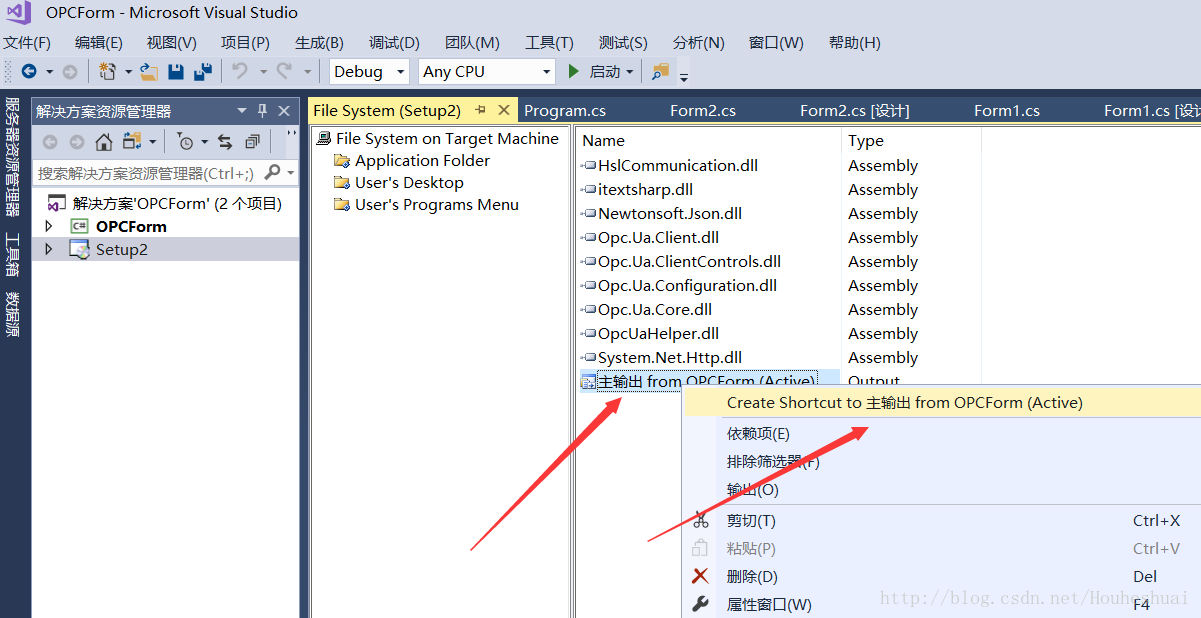
Task: Click the Find in Files toolbar icon
Action: (x=660, y=71)
